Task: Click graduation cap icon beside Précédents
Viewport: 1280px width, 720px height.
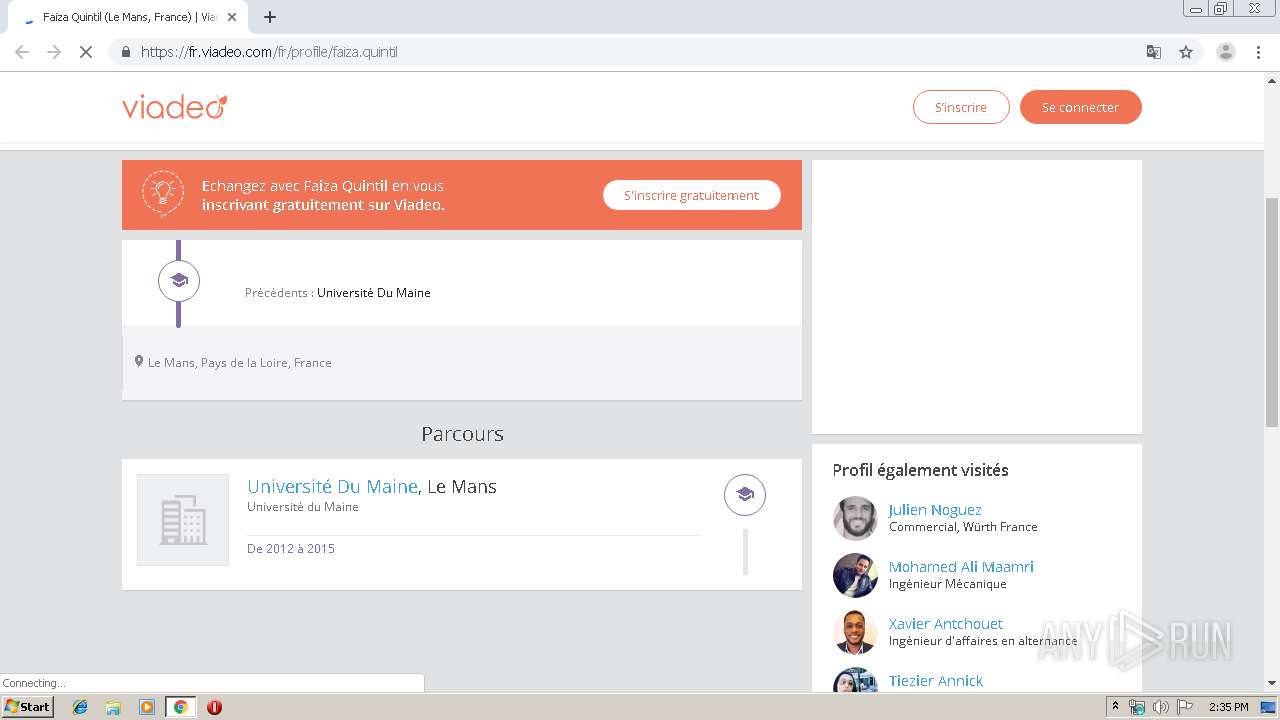Action: click(179, 281)
